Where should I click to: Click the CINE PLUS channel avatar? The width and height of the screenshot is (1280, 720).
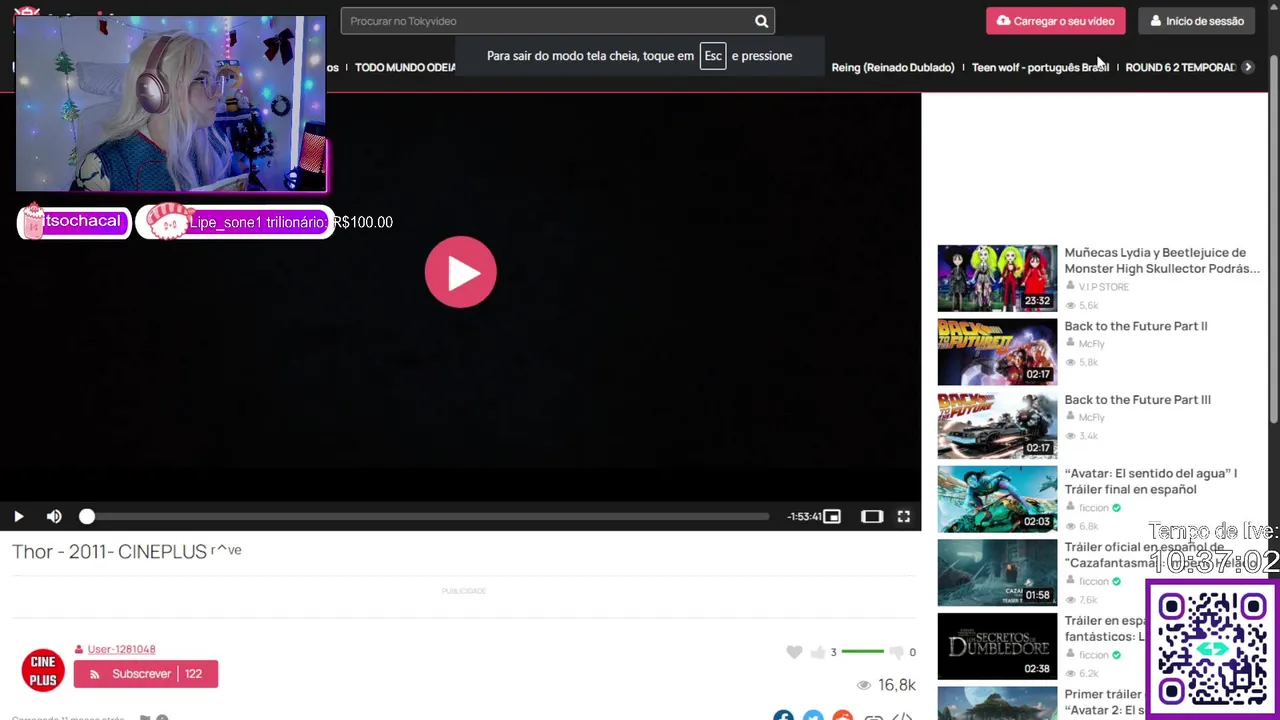(x=43, y=670)
